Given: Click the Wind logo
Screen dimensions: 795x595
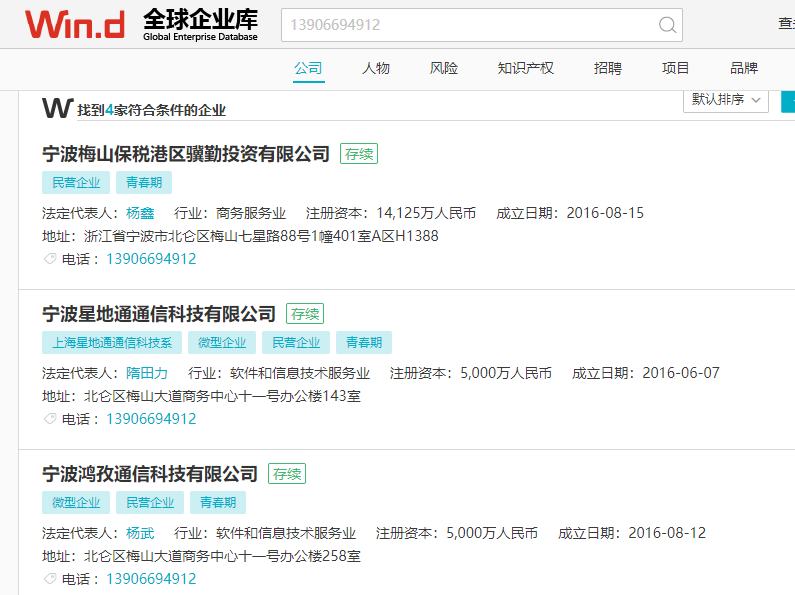Looking at the screenshot, I should (x=75, y=25).
